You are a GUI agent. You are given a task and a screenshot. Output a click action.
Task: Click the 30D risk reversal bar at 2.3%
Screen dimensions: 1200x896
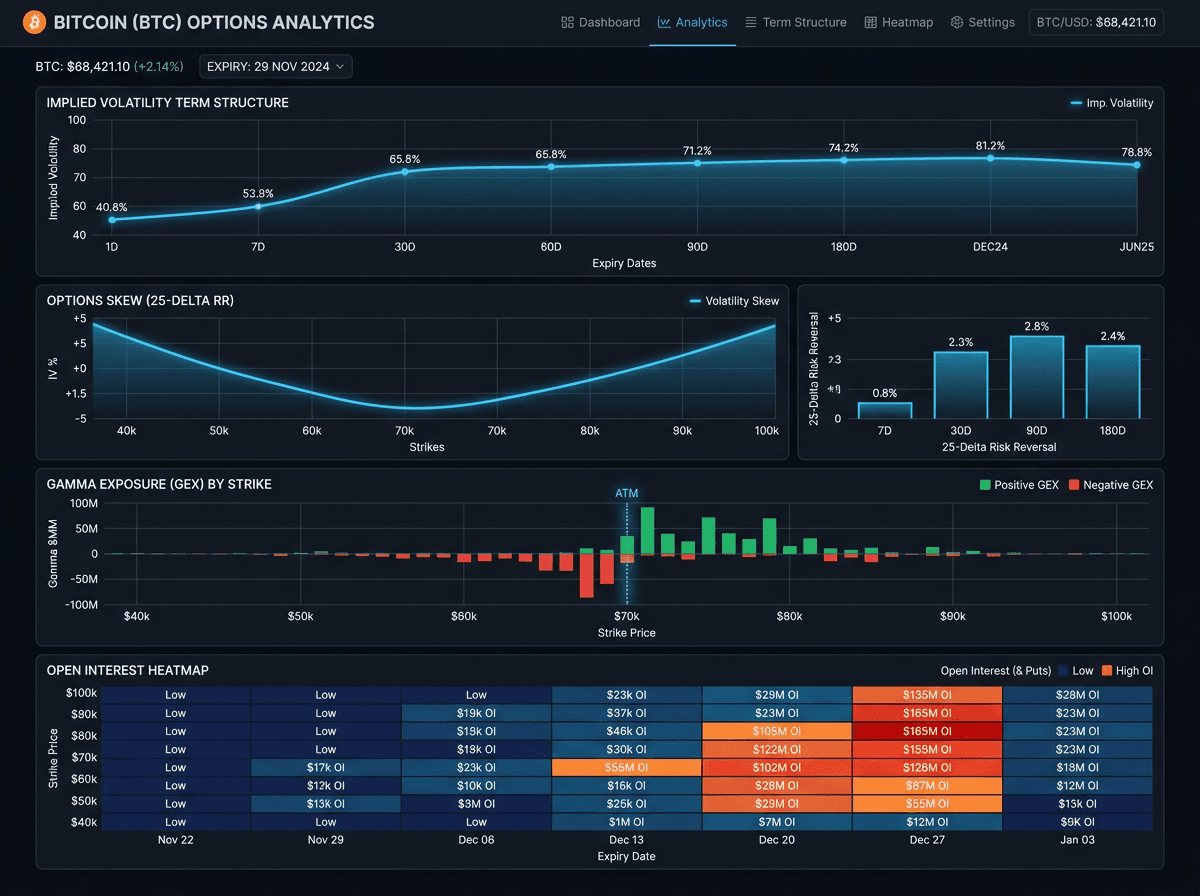(961, 385)
